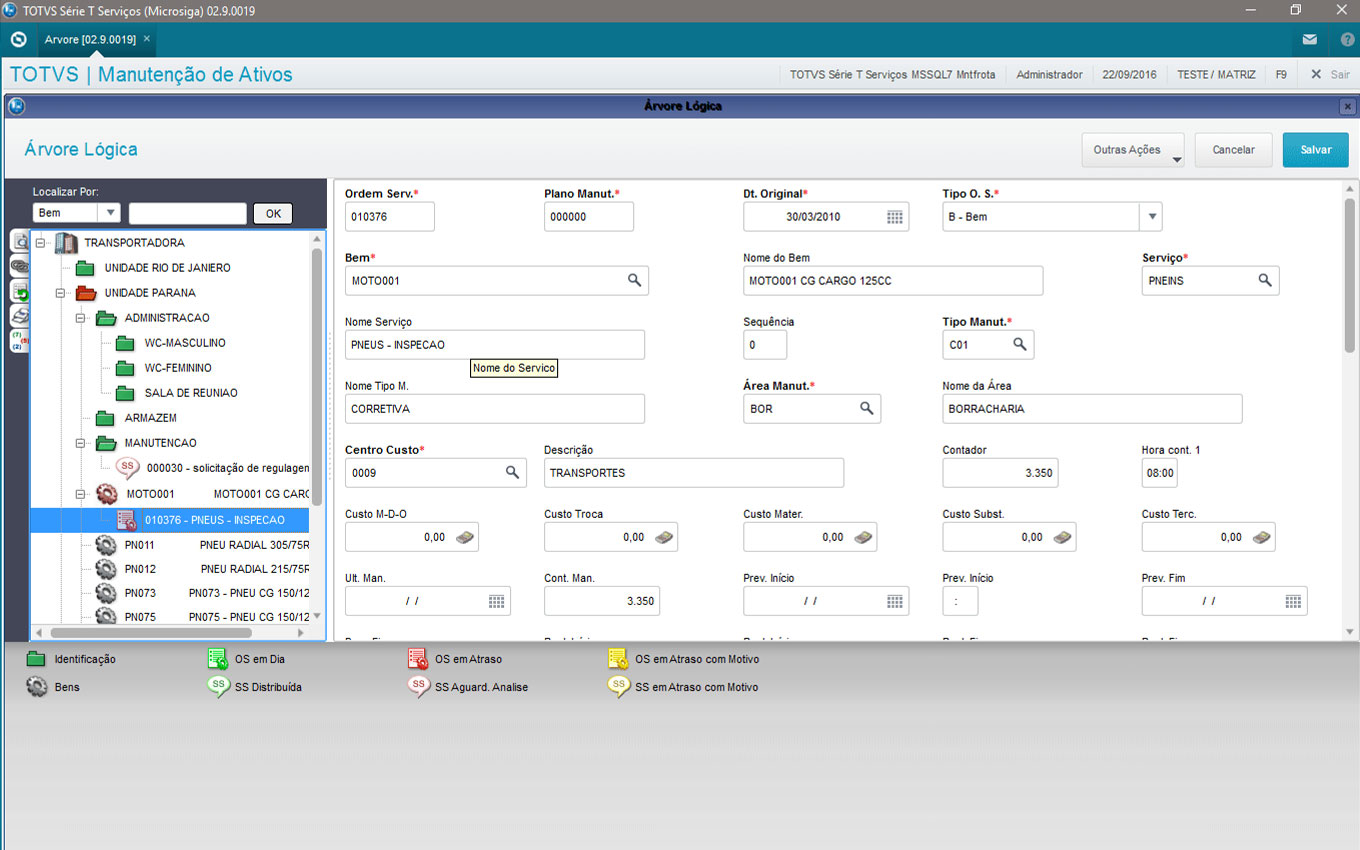Screen dimensions: 1360x850
Task: Collapse the UNIDADE PARANA tree node
Action: click(61, 293)
